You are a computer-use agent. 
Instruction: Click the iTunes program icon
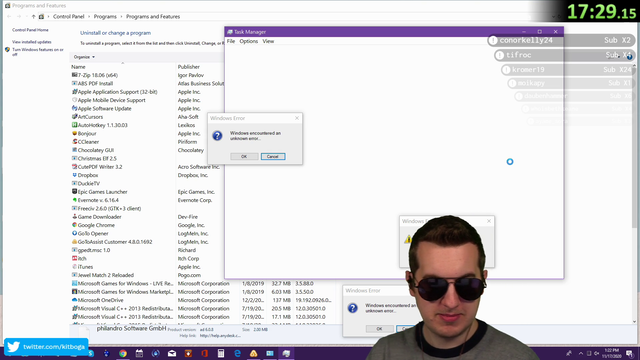pyautogui.click(x=74, y=267)
